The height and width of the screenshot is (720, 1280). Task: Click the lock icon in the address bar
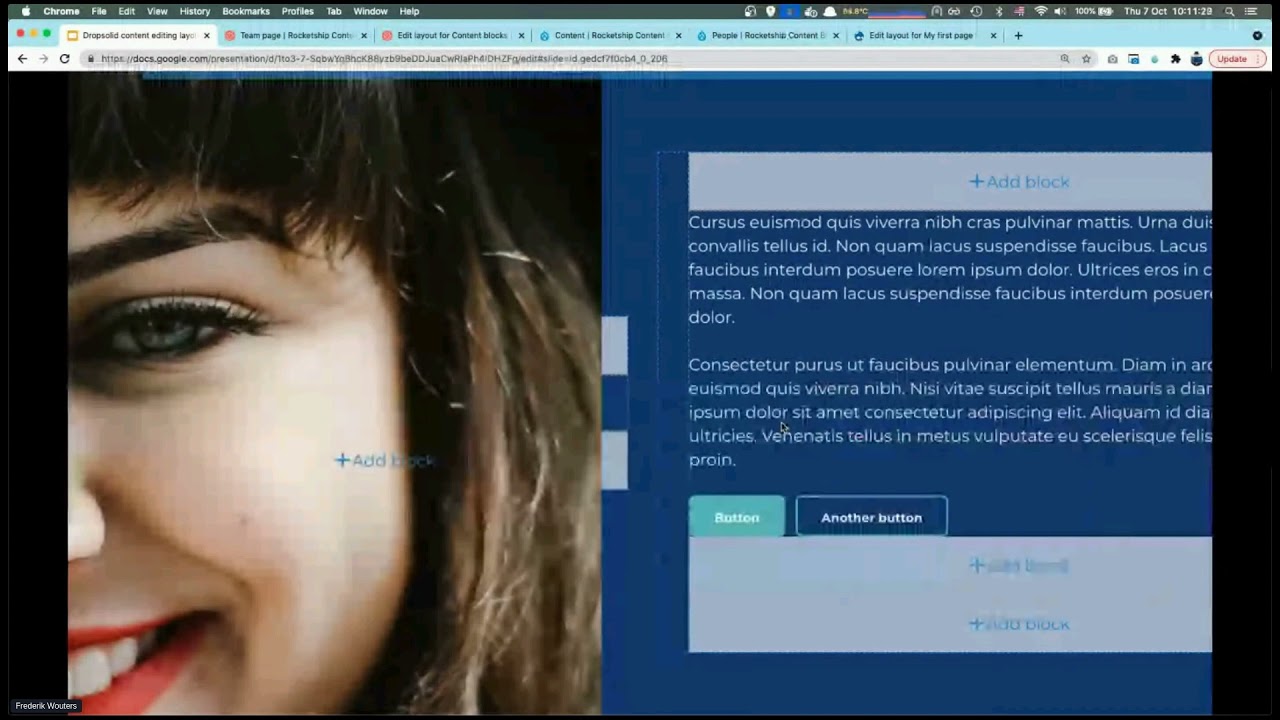click(x=91, y=59)
